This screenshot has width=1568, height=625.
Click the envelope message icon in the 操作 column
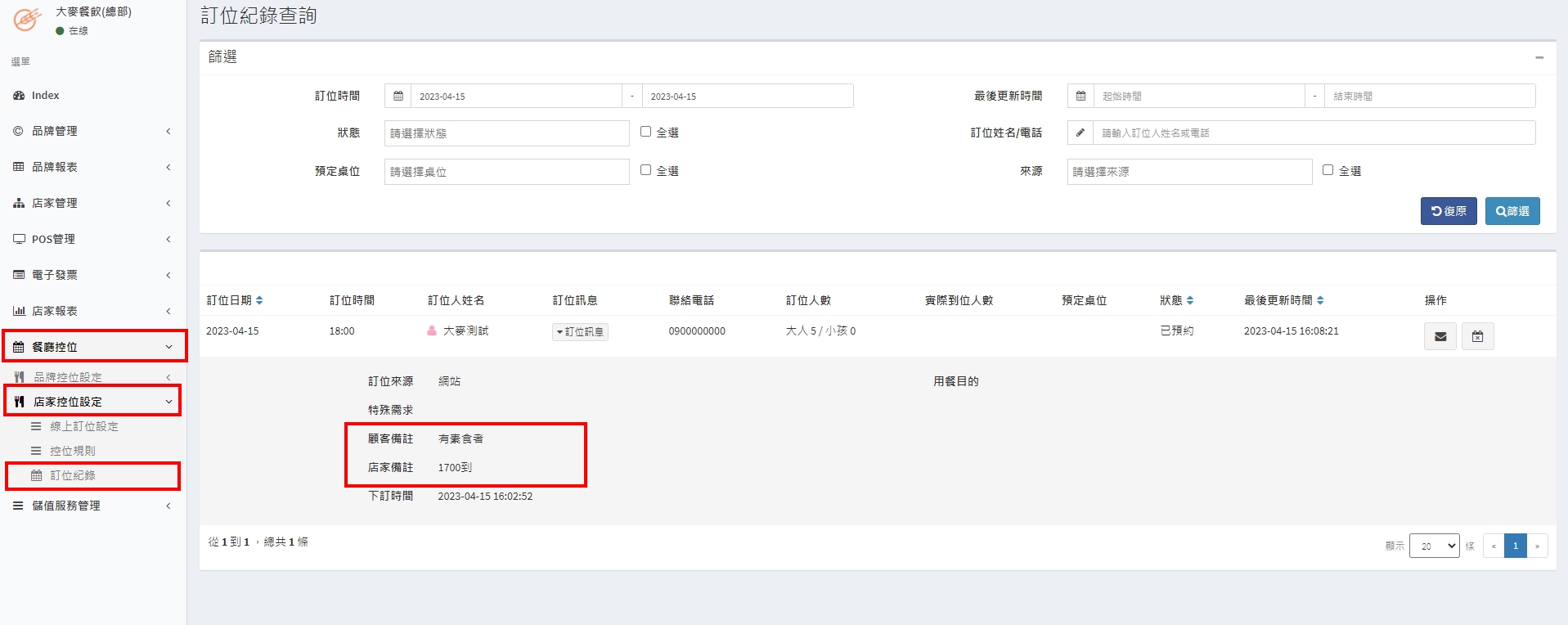click(x=1440, y=336)
